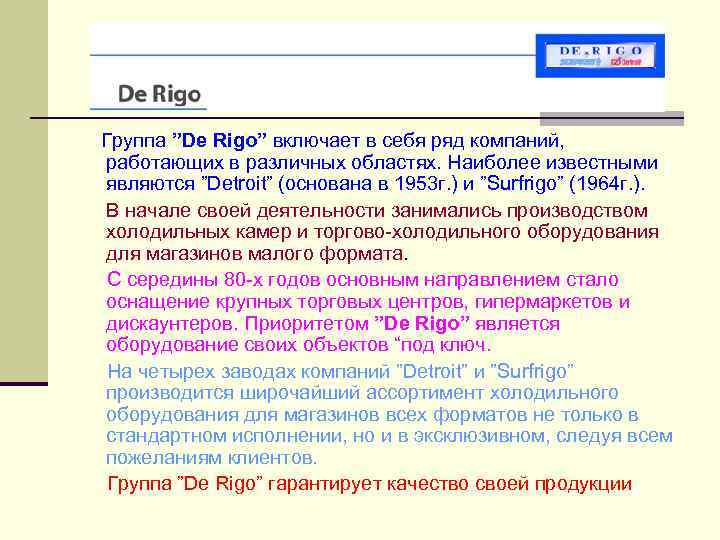Click the line "дискаунтеров. Приоритетом "De Rigo""
Viewport: 720px width, 540px height.
click(x=333, y=324)
